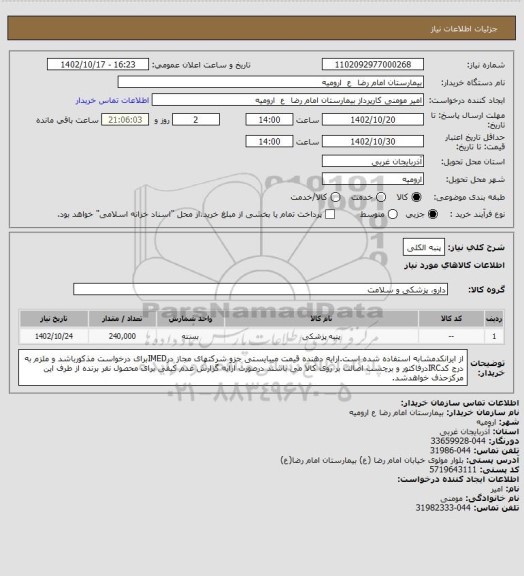Click the request creator name field
Viewport: 524px width, 576px height.
(288, 100)
